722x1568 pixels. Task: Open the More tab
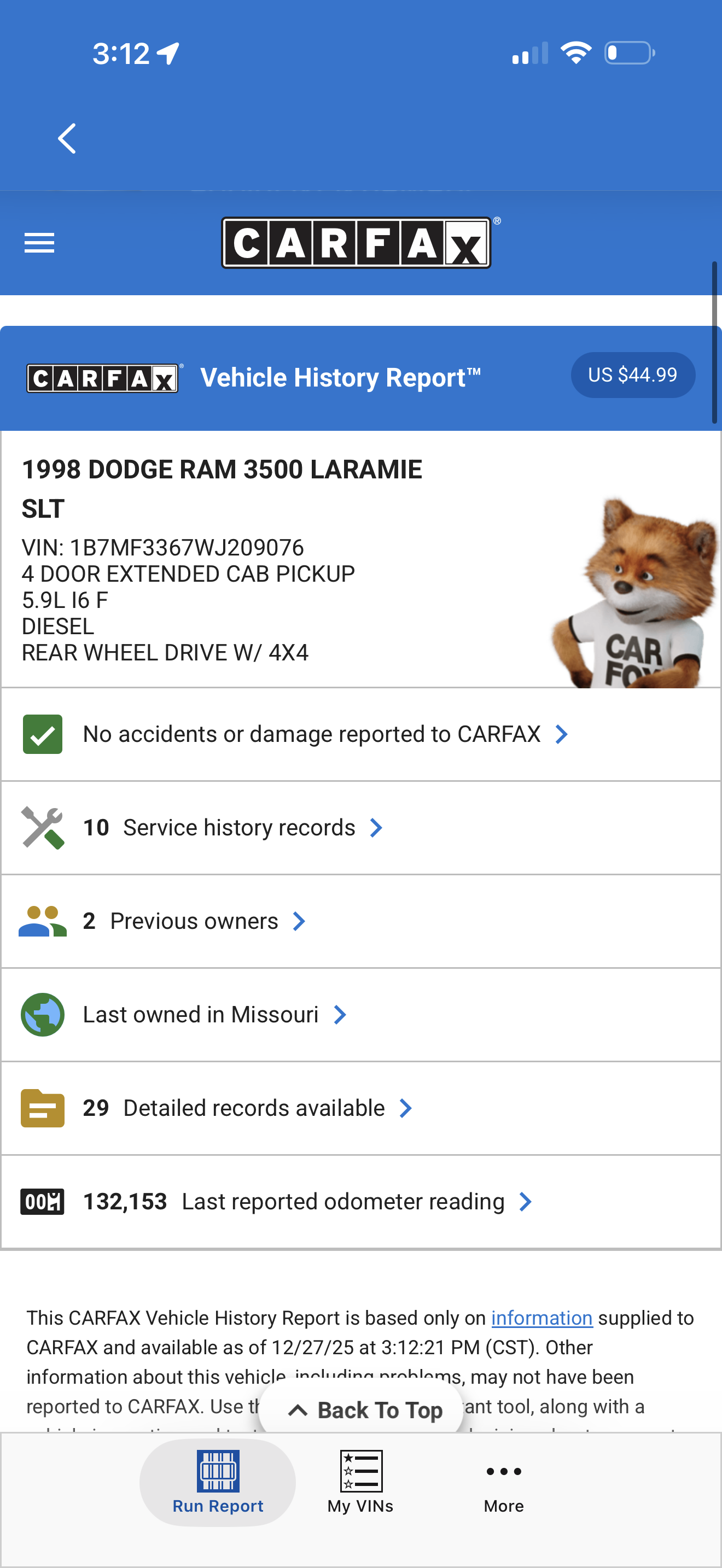(503, 1482)
